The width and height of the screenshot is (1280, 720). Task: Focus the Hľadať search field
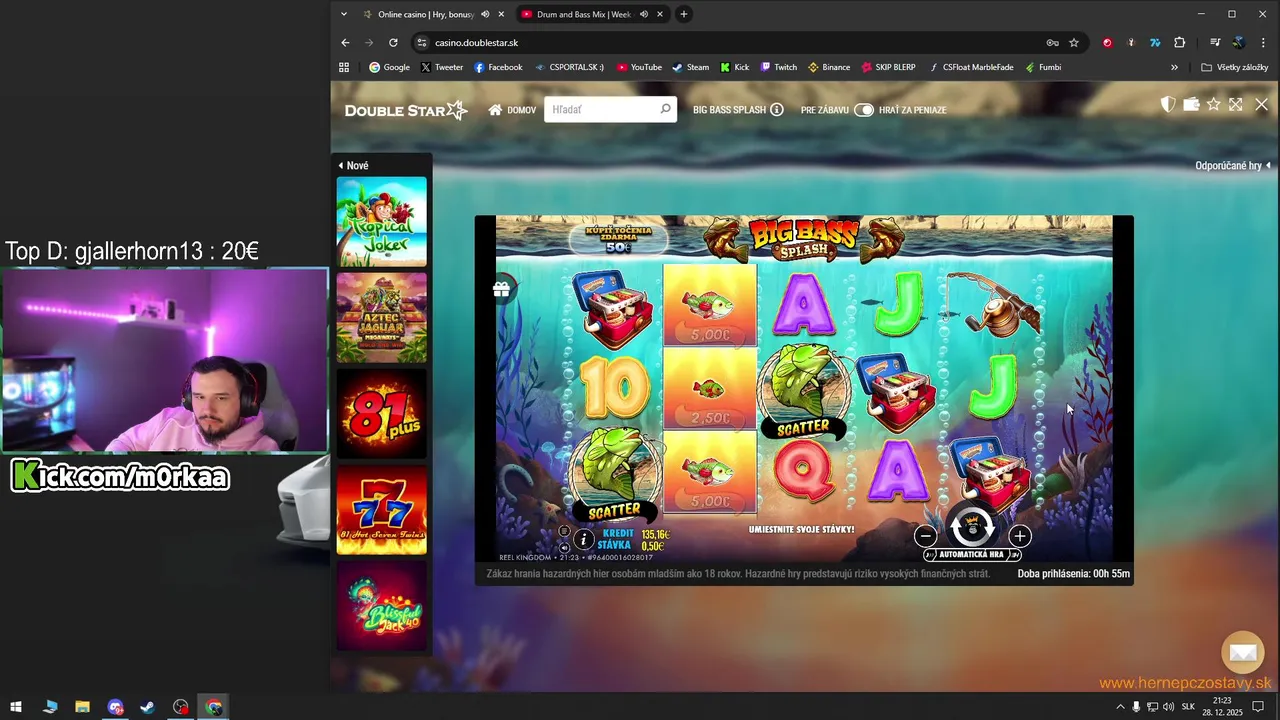coord(602,109)
